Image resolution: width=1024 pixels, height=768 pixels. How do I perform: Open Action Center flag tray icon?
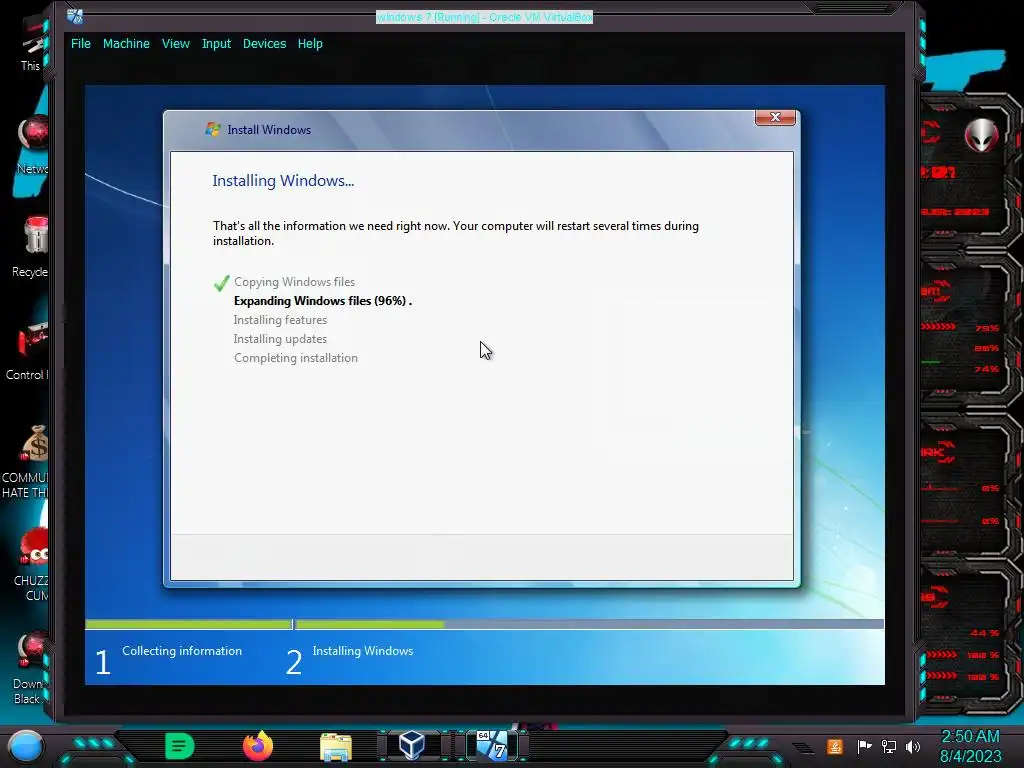pyautogui.click(x=864, y=746)
